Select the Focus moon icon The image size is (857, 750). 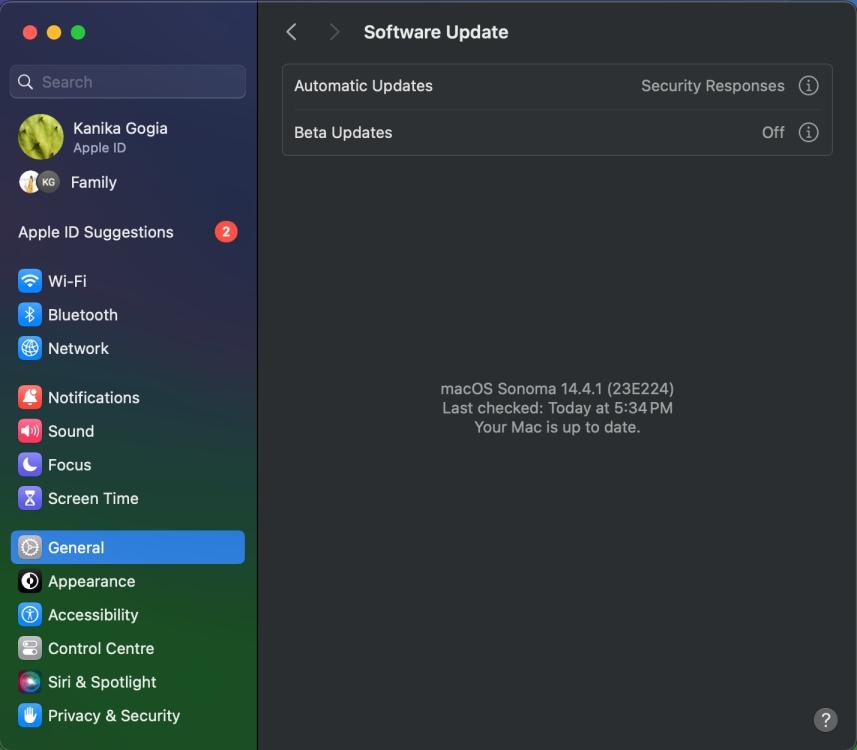point(30,465)
